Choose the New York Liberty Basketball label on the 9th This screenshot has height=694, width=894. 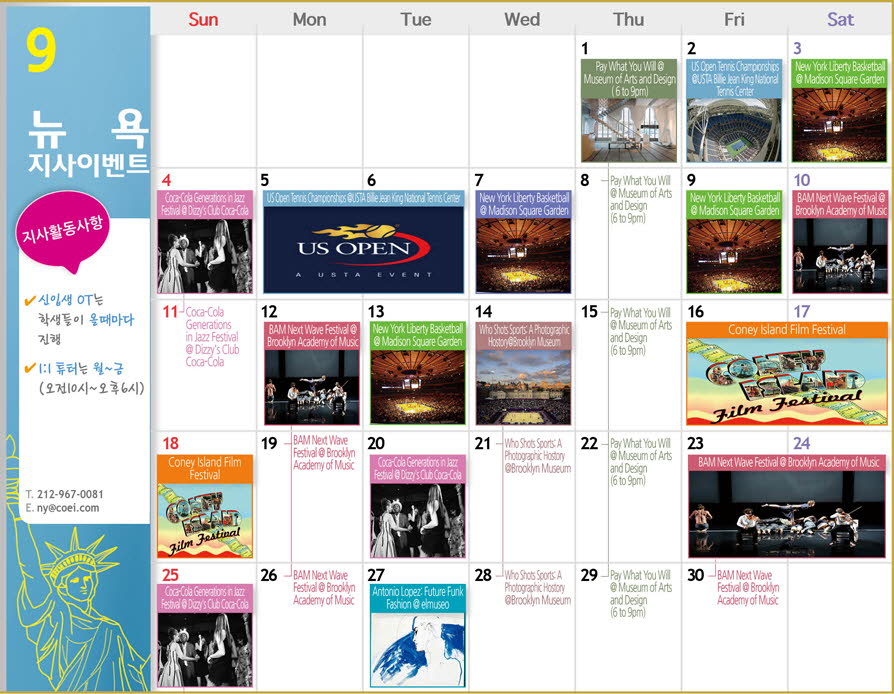[734, 204]
